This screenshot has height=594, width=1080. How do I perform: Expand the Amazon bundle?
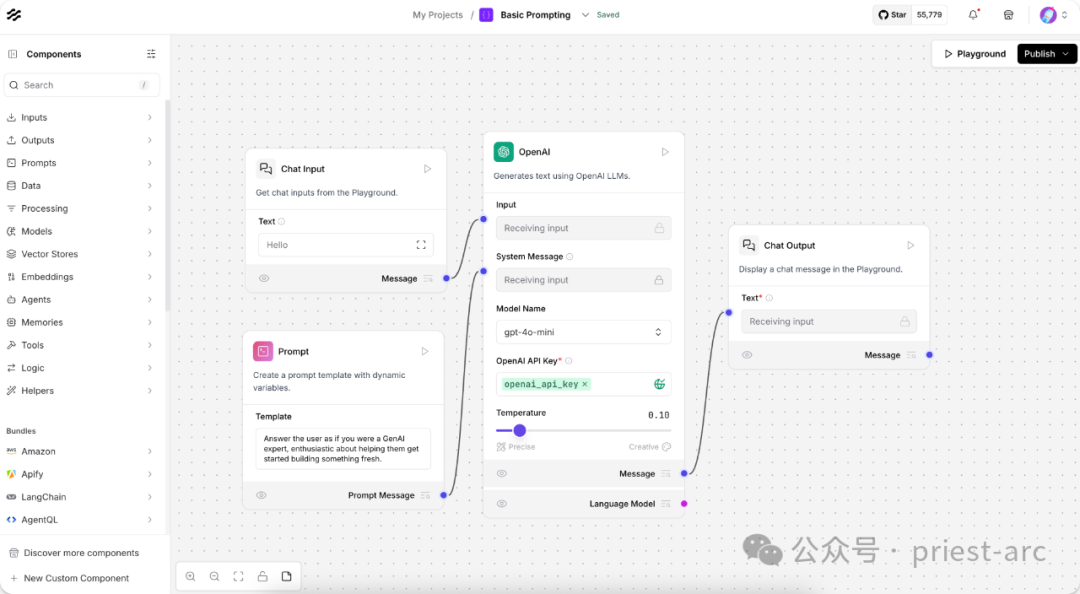click(81, 451)
